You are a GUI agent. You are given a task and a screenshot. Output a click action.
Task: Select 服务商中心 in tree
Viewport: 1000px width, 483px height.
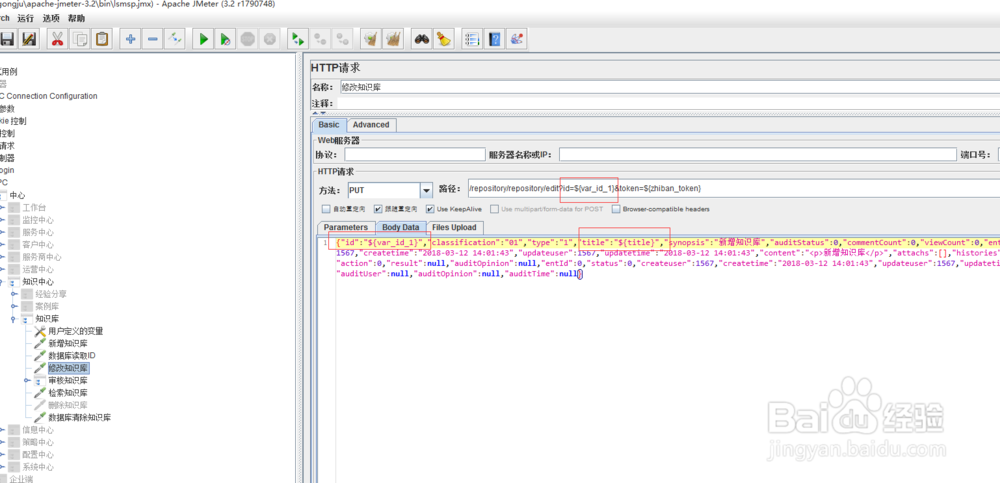(x=42, y=257)
